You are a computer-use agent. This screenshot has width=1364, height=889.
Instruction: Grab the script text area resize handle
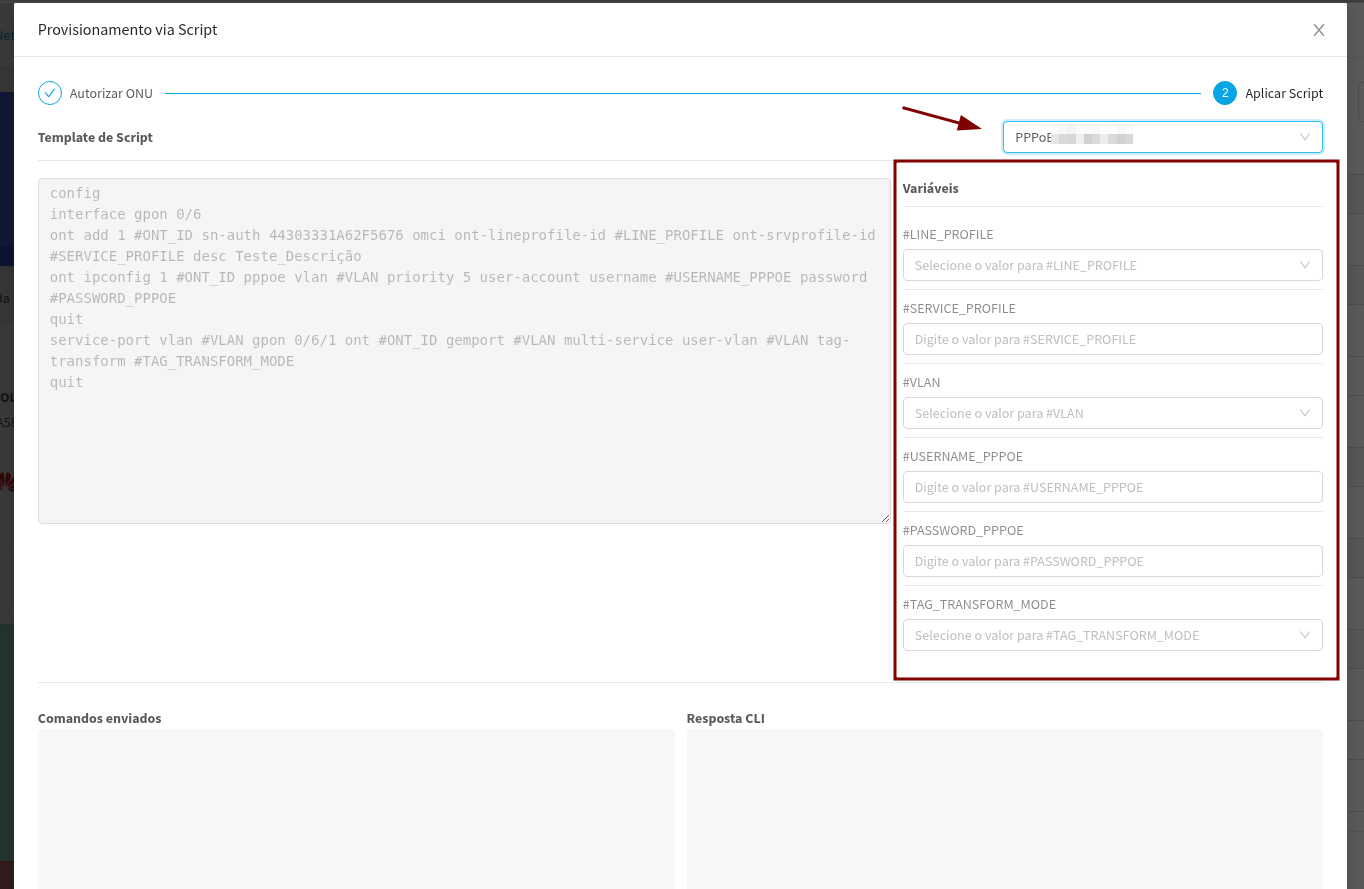tap(885, 518)
